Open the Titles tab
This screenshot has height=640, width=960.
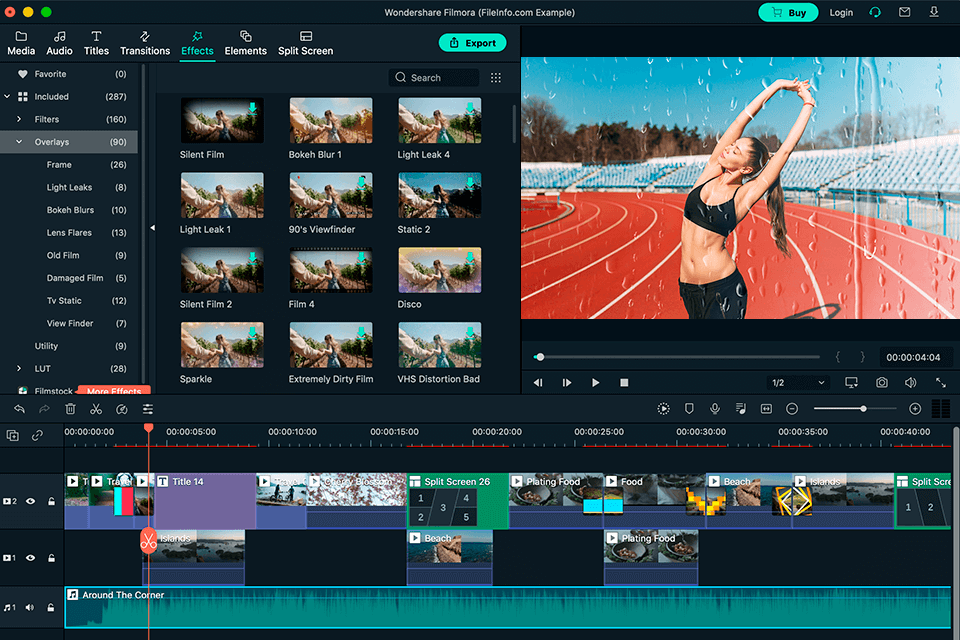point(96,43)
